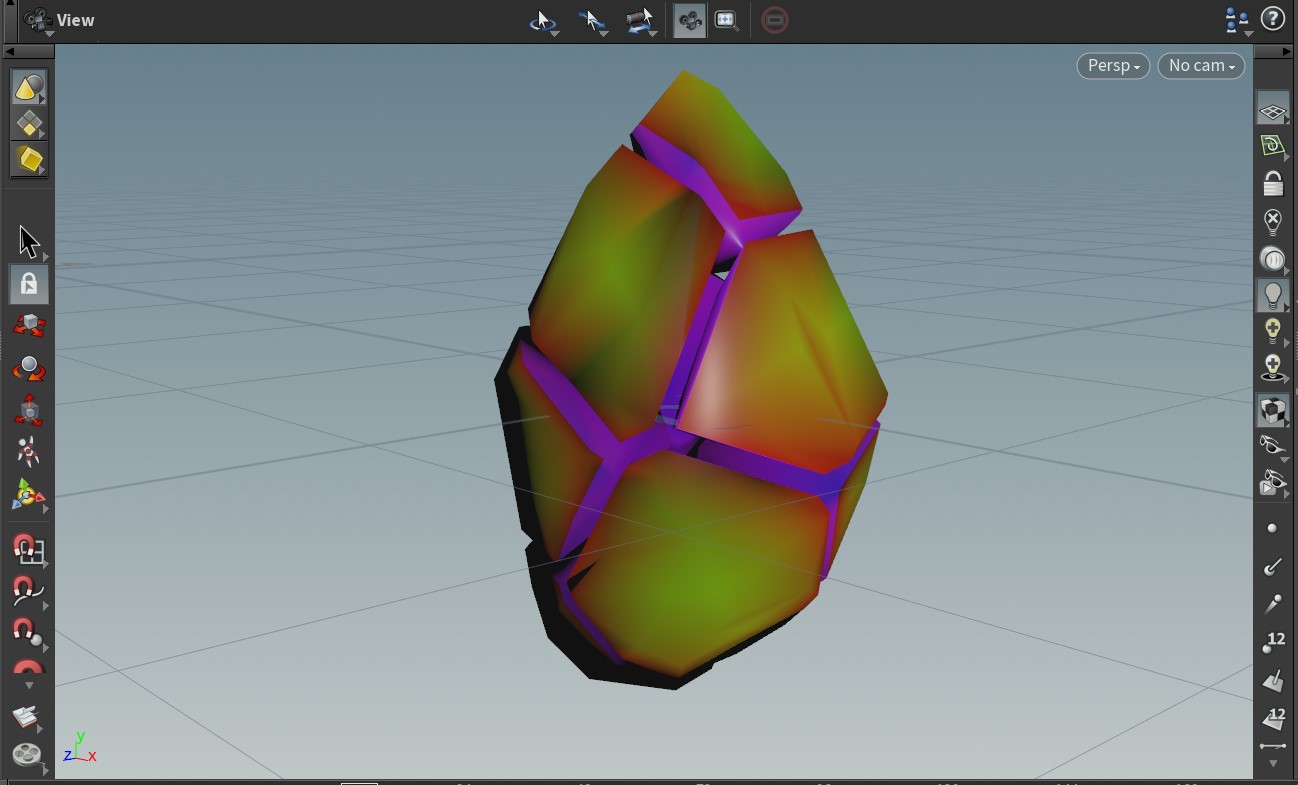Enable grid snapping magnet icon

click(28, 549)
